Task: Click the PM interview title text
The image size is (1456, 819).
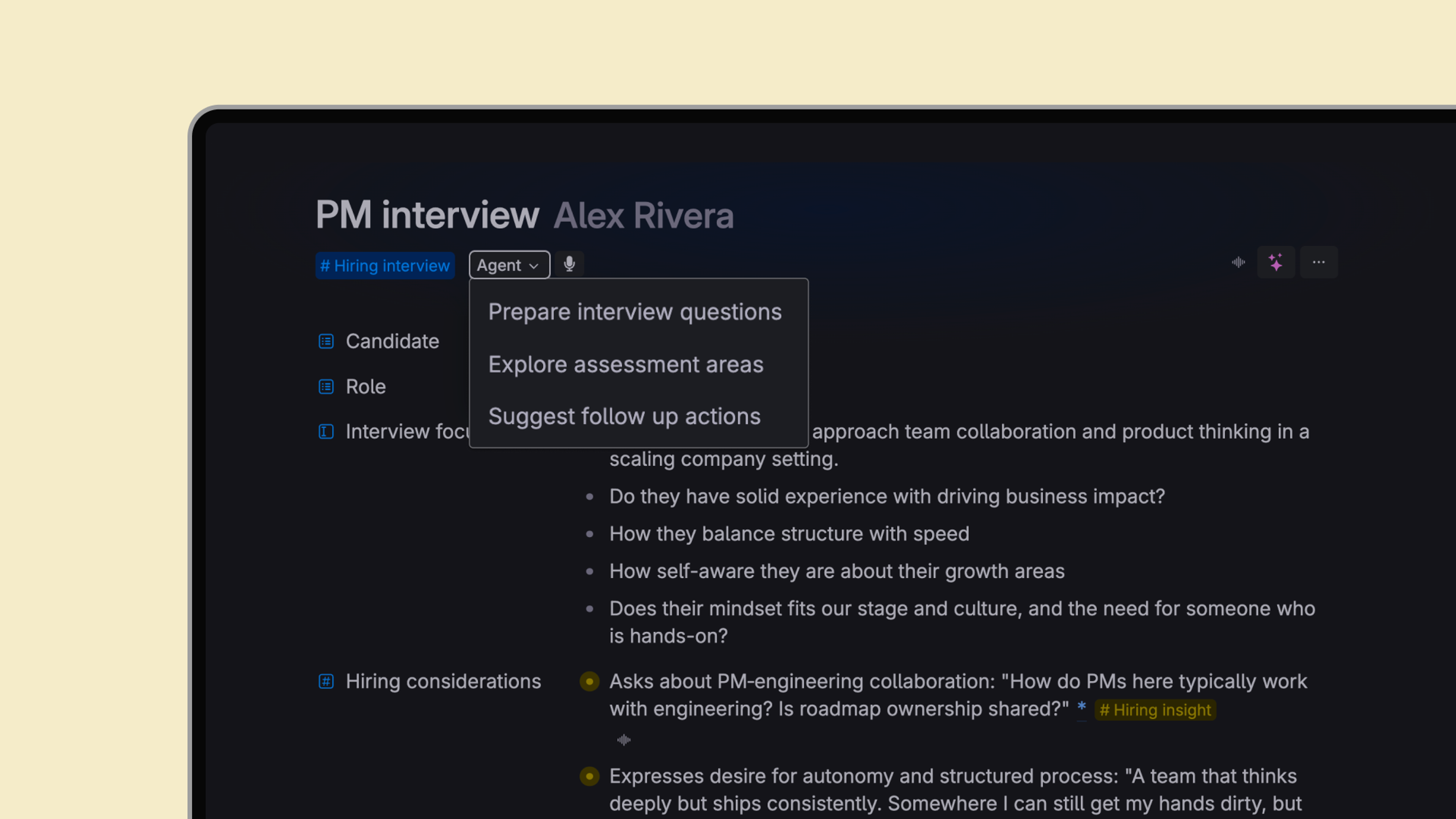Action: click(427, 215)
